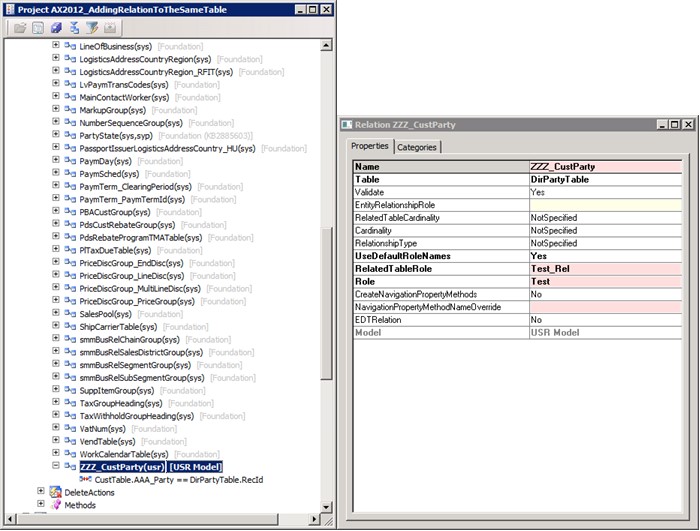Click the EDTRelation property value No
This screenshot has height=531, width=700.
pos(605,320)
